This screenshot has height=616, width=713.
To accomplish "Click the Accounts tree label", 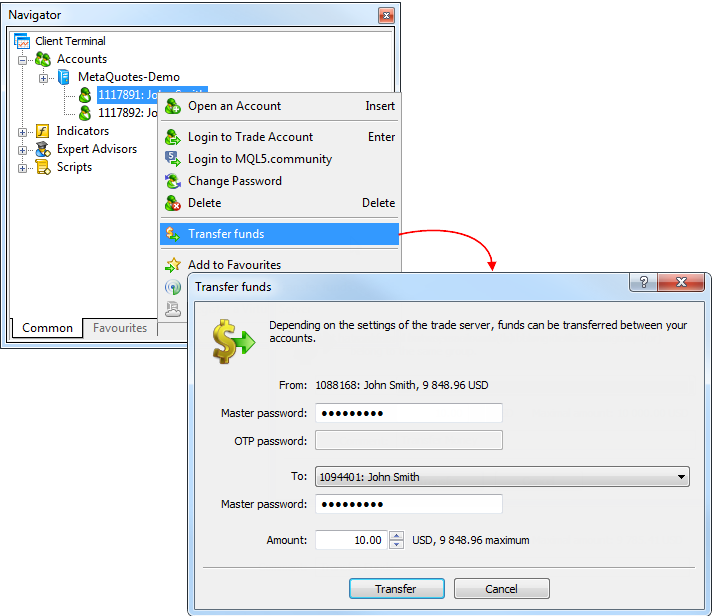I will pos(82,59).
